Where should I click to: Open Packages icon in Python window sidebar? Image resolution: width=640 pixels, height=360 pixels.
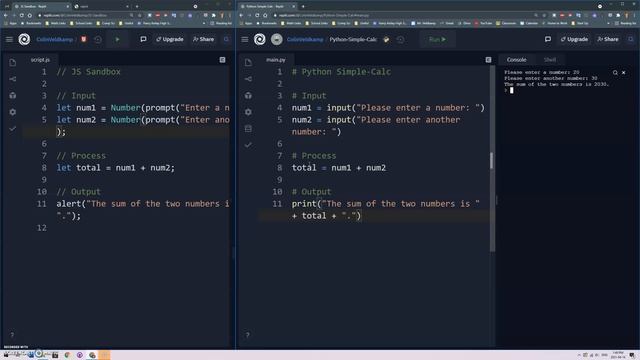[248, 95]
